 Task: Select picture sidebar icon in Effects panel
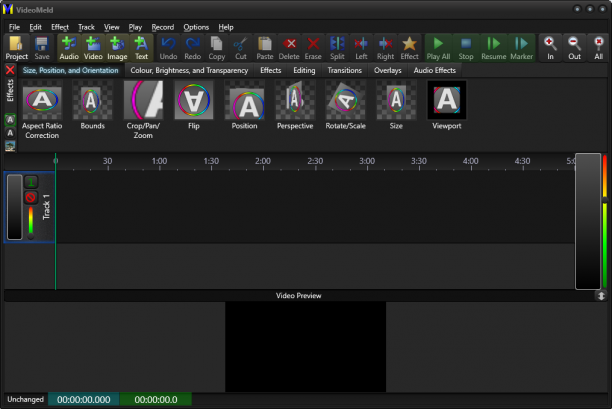(10, 146)
